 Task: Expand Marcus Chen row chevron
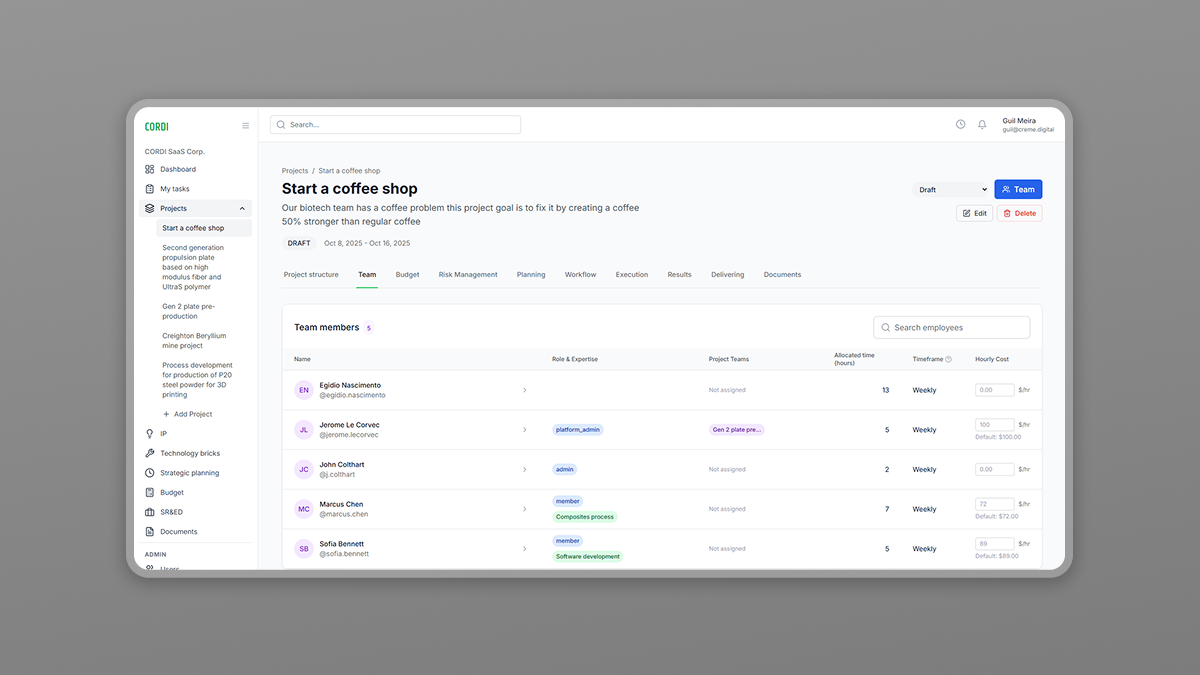(x=525, y=509)
